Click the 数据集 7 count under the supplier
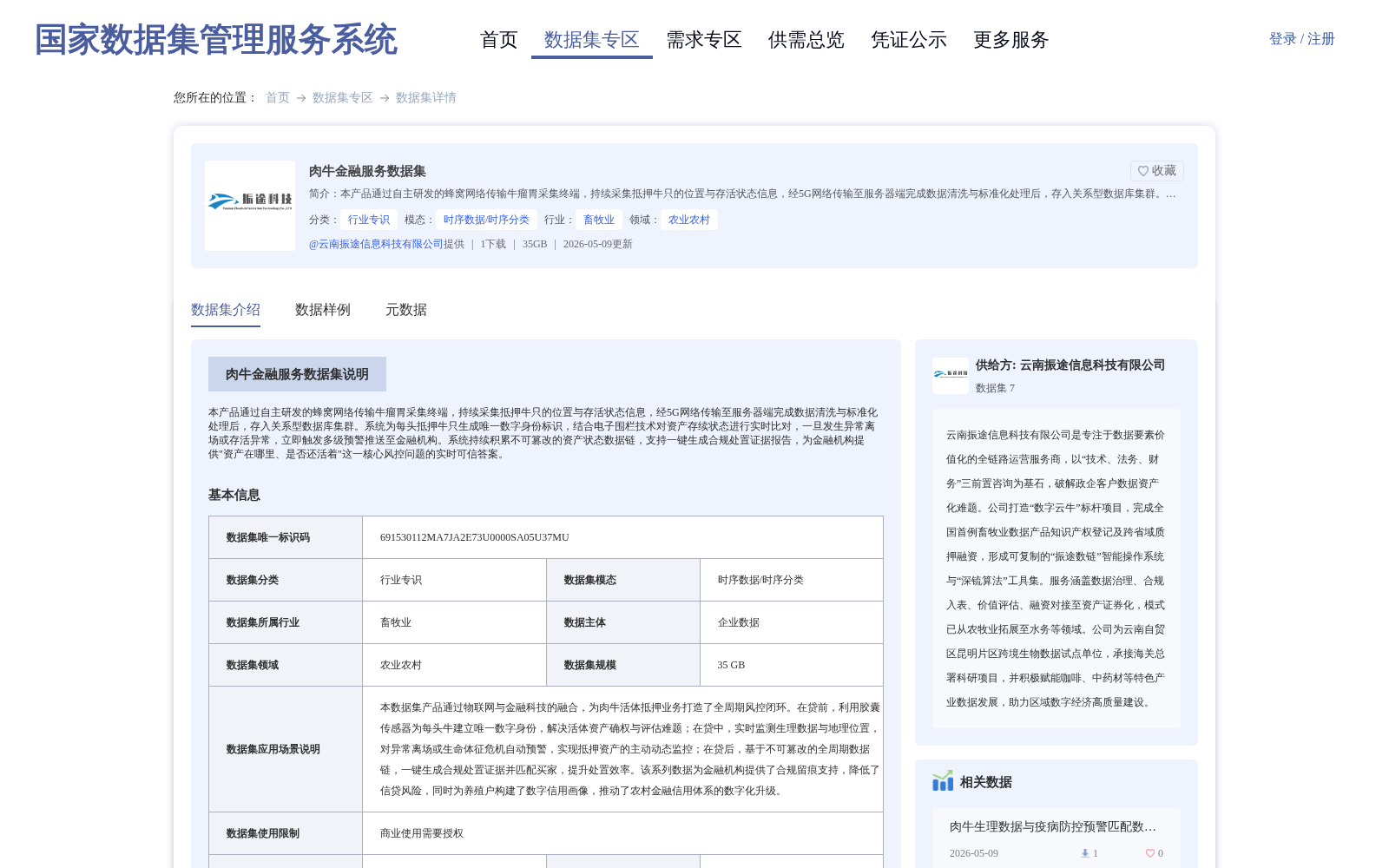 tap(995, 388)
